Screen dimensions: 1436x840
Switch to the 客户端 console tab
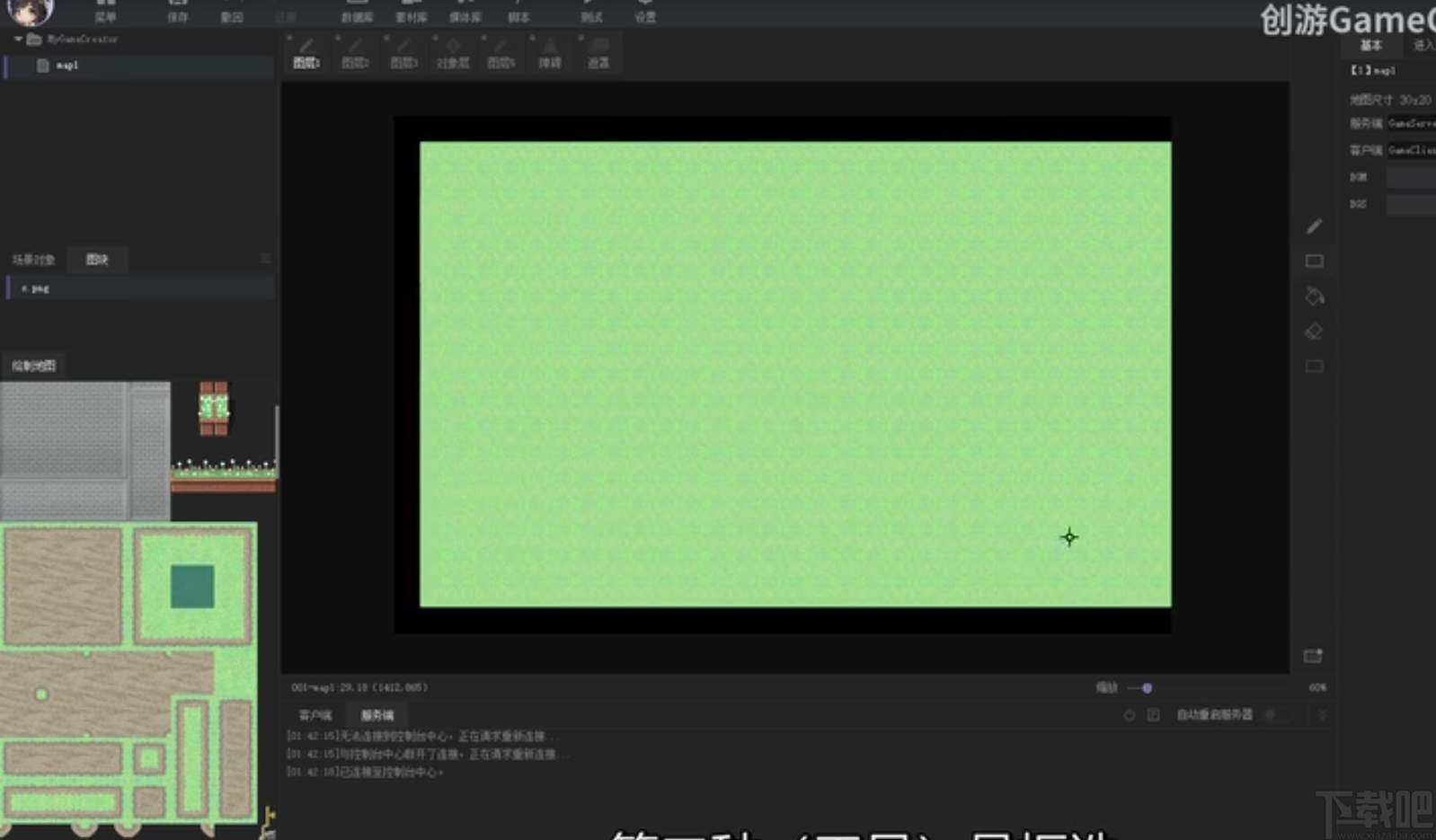(x=315, y=716)
